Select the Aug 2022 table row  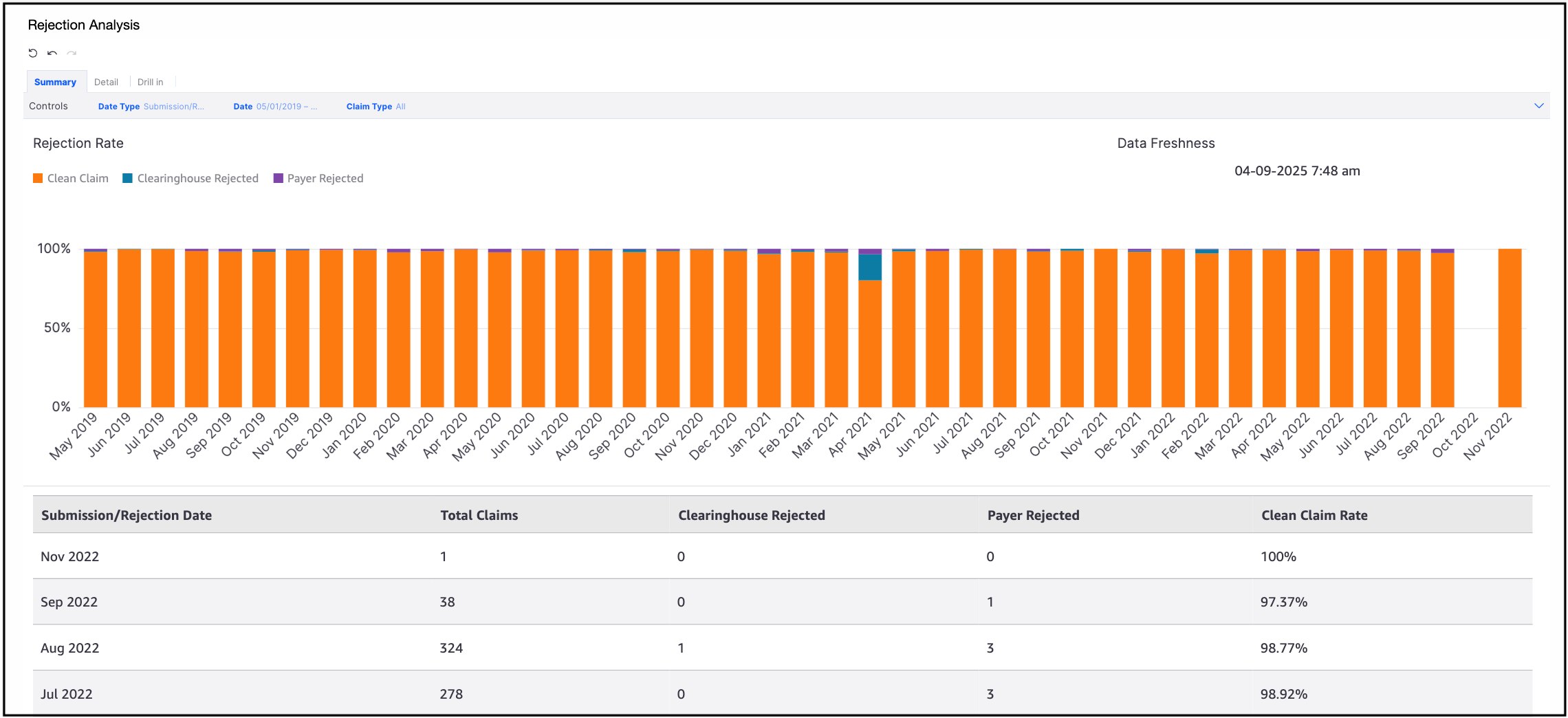pos(783,648)
